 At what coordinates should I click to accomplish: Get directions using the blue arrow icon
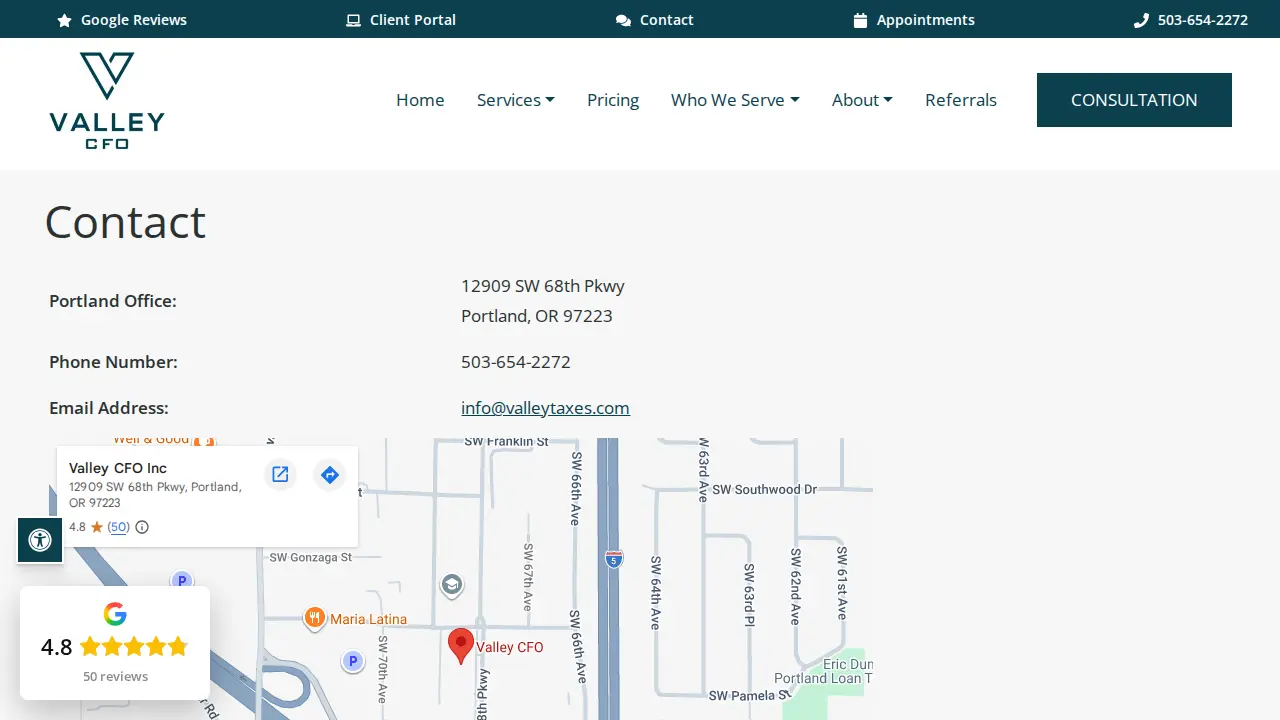[329, 474]
